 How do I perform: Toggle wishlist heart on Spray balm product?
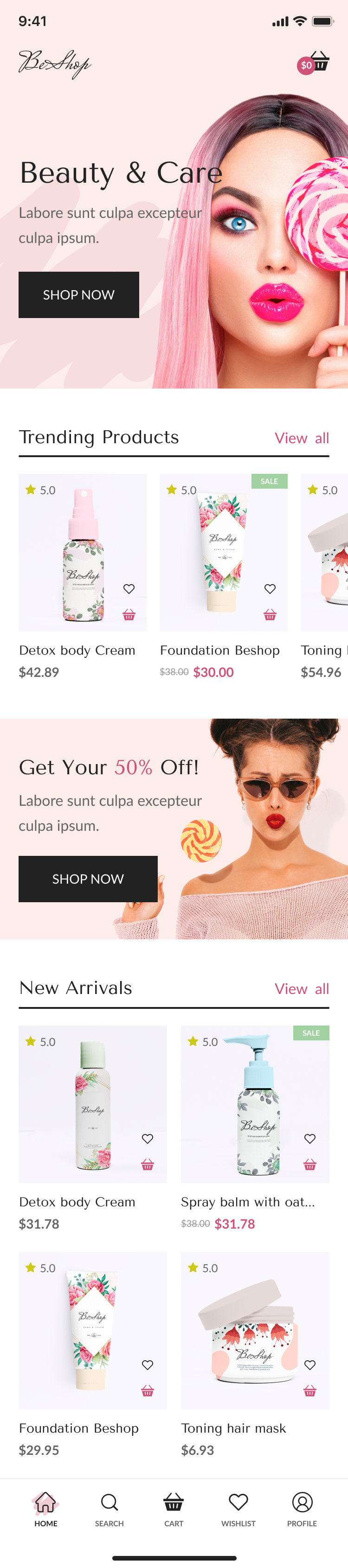pyautogui.click(x=309, y=1139)
